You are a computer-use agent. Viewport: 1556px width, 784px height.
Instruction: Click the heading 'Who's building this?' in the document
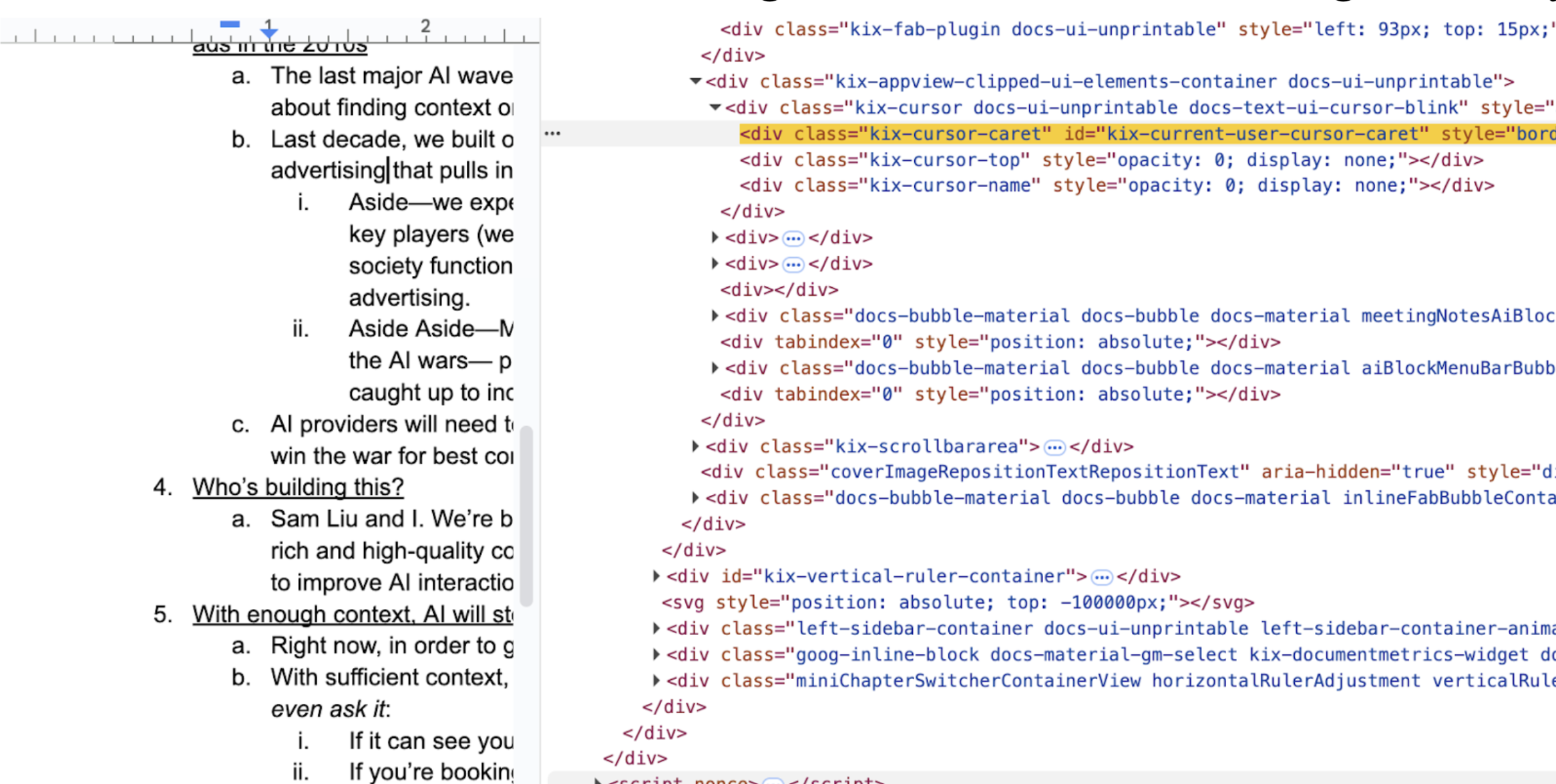(x=297, y=486)
